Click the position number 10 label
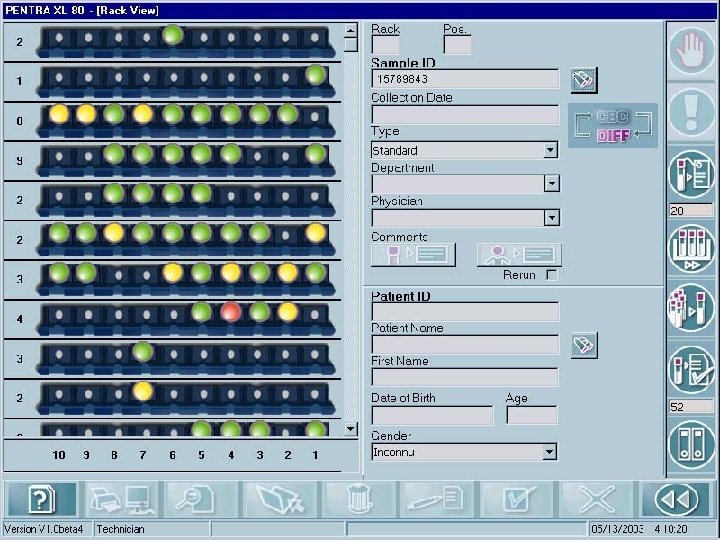Viewport: 720px width, 540px height. 59,455
